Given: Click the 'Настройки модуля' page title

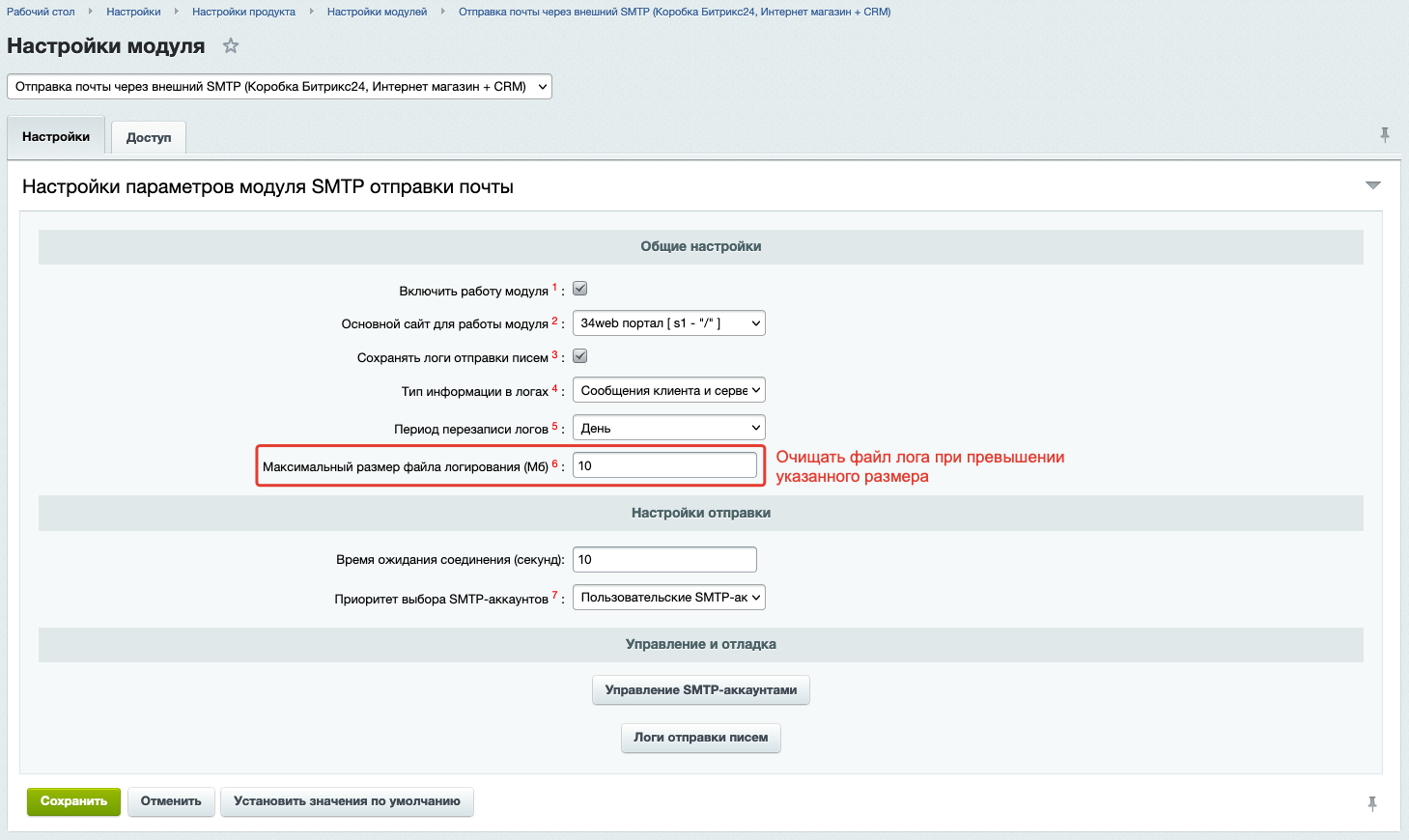Looking at the screenshot, I should coord(106,45).
